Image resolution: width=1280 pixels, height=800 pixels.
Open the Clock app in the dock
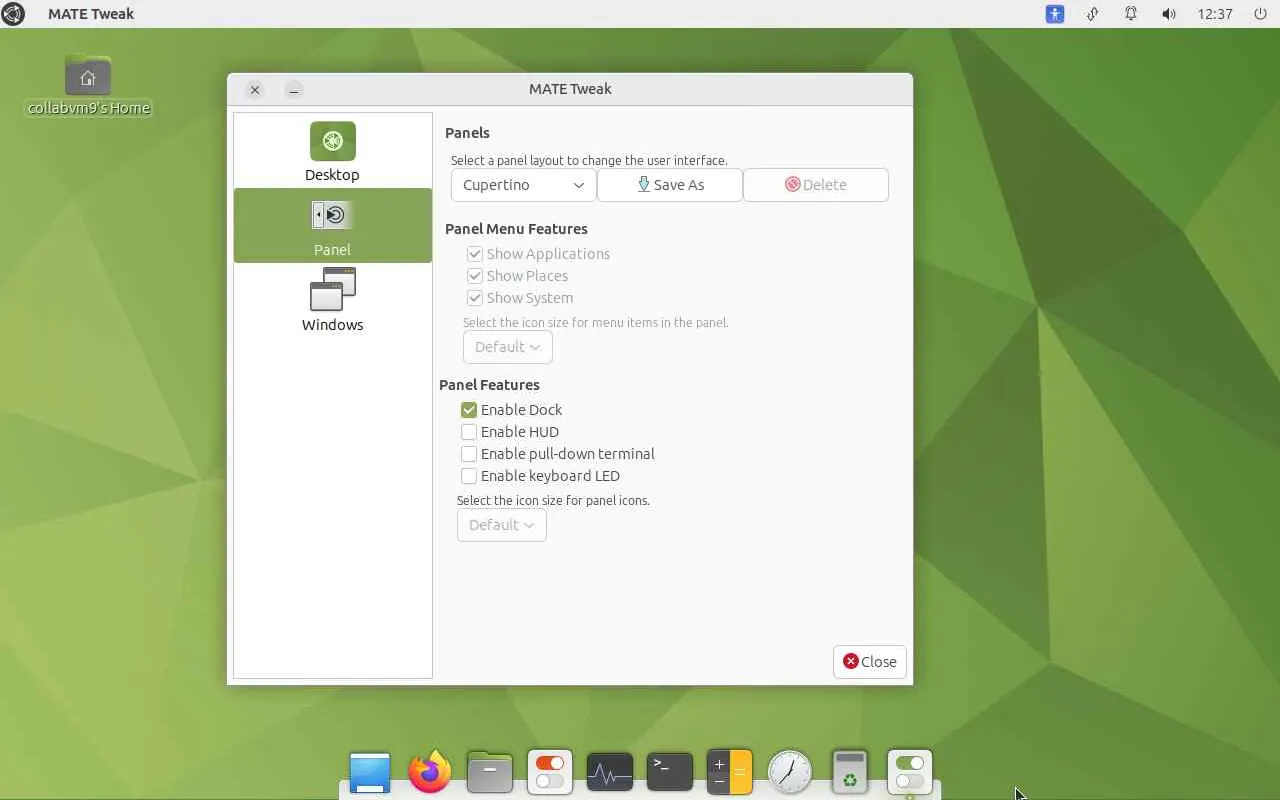tap(790, 772)
